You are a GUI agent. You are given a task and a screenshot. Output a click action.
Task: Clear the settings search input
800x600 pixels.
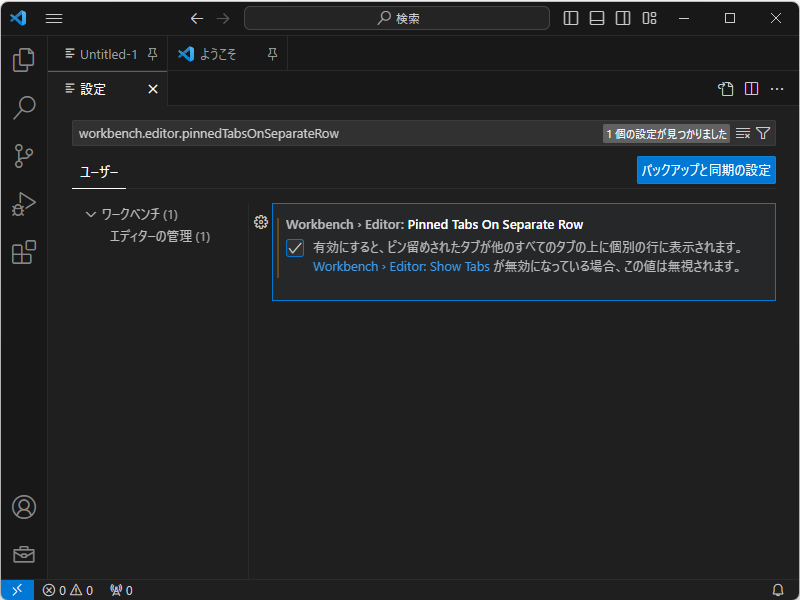(742, 133)
